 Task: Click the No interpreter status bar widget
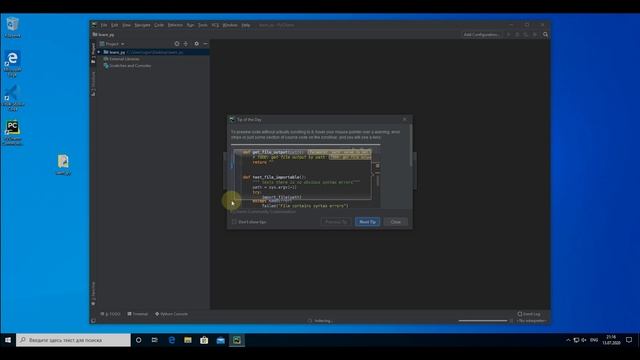coord(531,321)
